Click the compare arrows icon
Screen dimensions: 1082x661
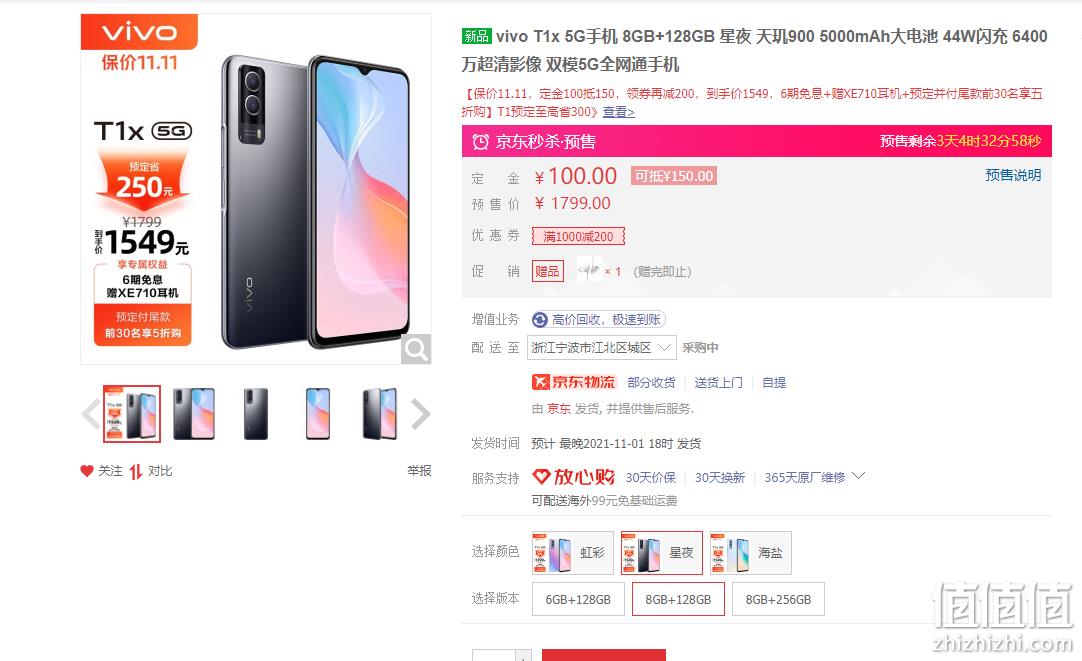(x=135, y=471)
